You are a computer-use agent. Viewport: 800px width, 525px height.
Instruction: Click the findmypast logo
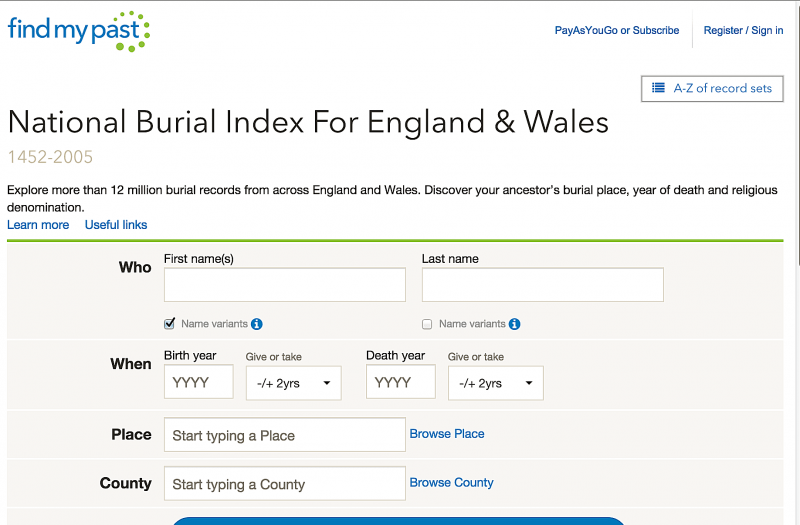[79, 31]
